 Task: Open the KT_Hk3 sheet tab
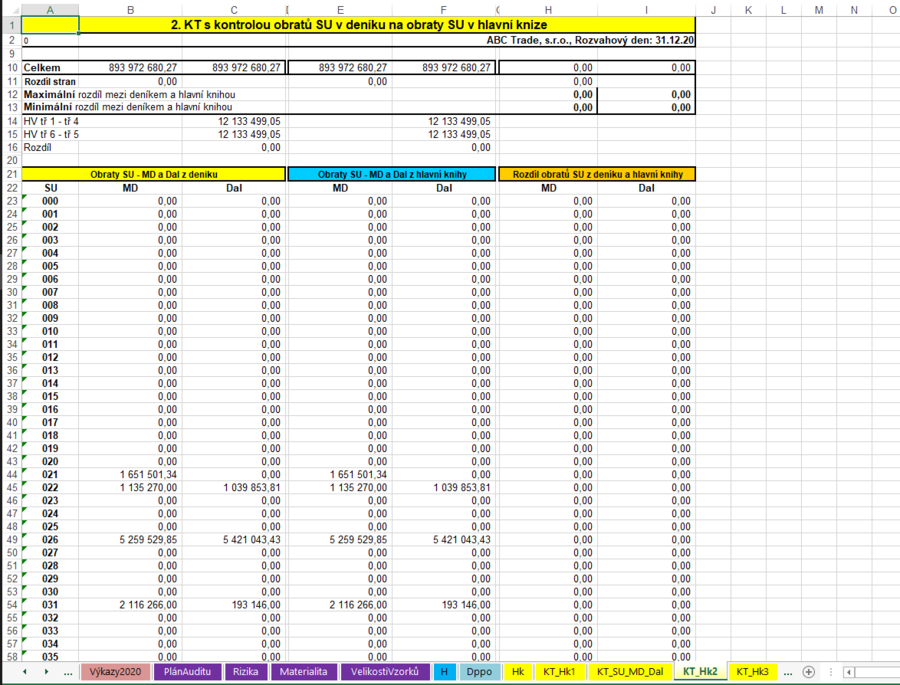point(751,672)
